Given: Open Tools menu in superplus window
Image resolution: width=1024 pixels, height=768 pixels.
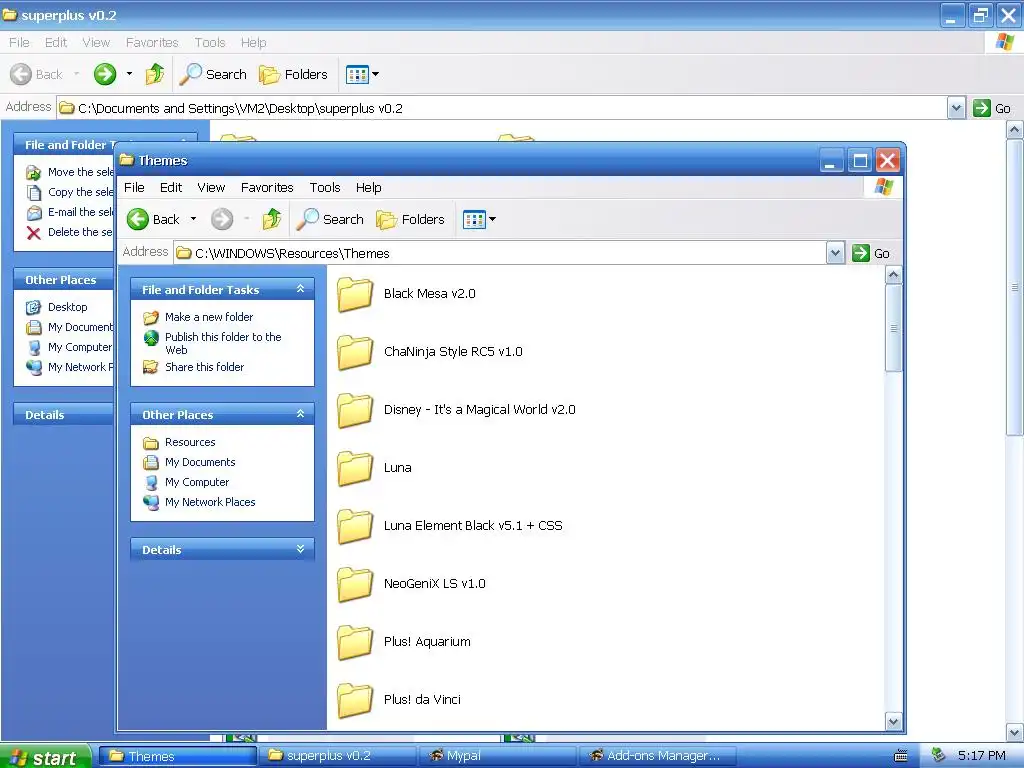Looking at the screenshot, I should 210,43.
